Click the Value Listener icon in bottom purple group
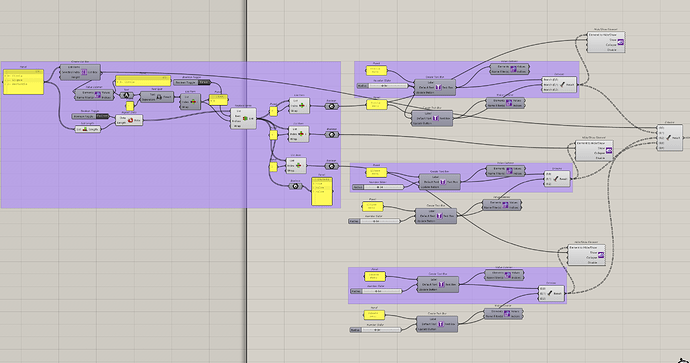 (507, 275)
